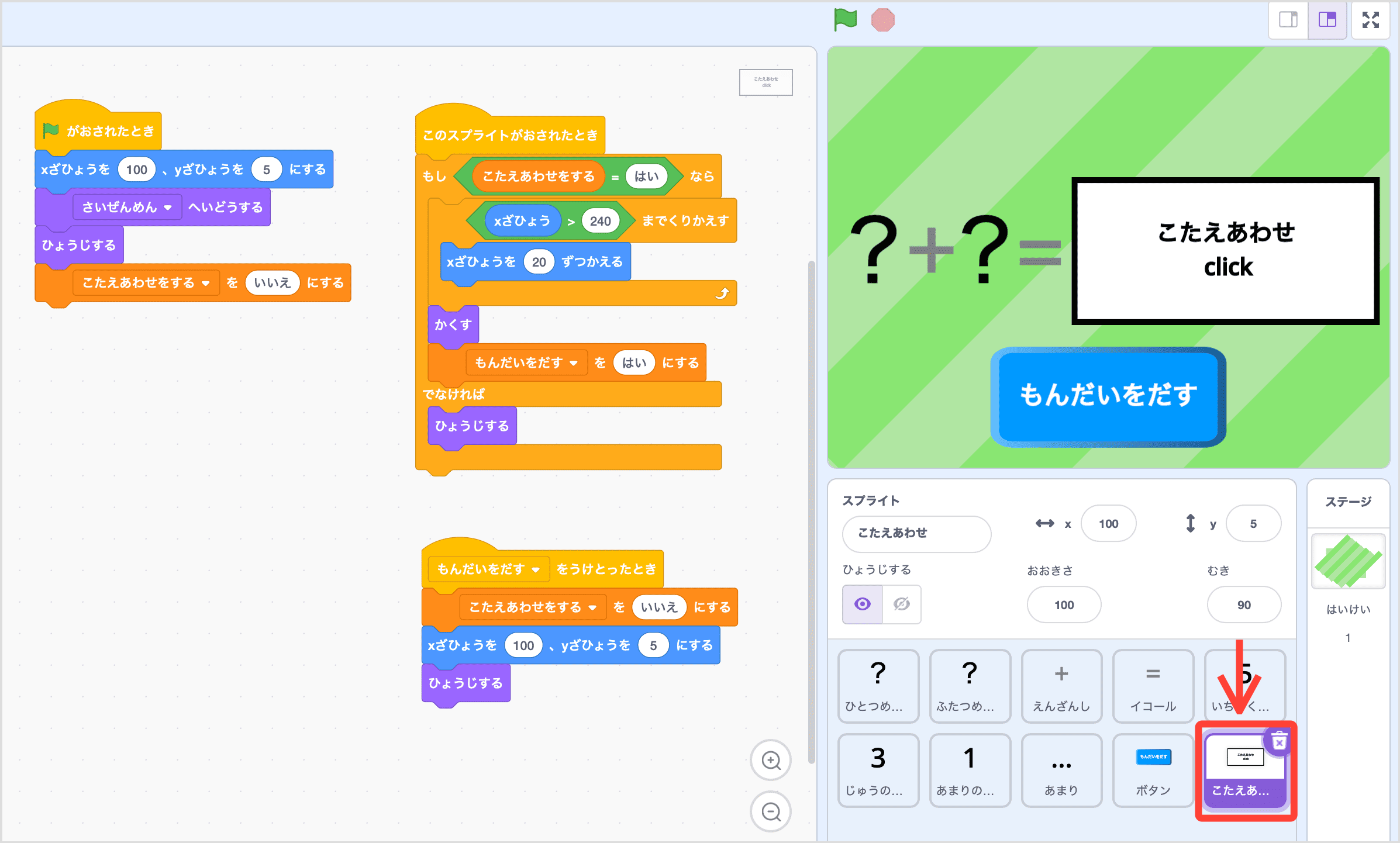The width and height of the screenshot is (1400, 843).
Task: Switch to the small stage layout
Action: click(x=1288, y=19)
